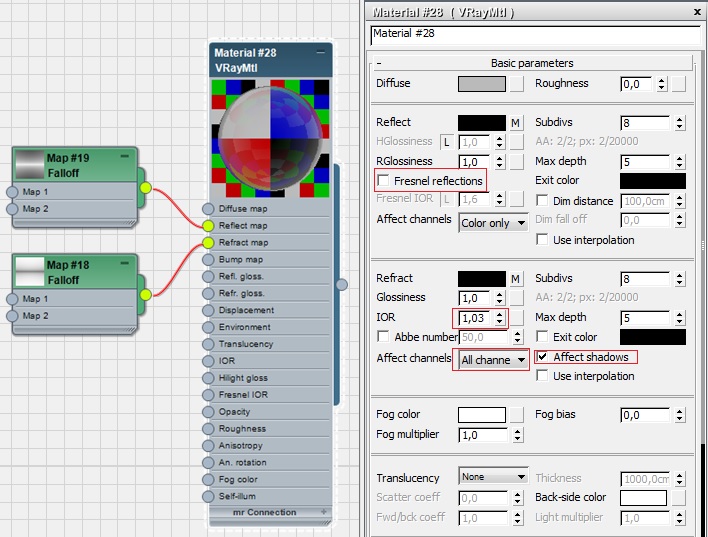The height and width of the screenshot is (537, 708).
Task: Click the An. rotation input socket
Action: (x=208, y=462)
